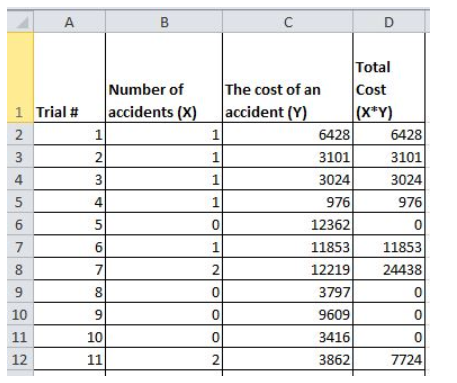Viewport: 457px width, 383px height.
Task: Select row 2 header
Action: pos(20,134)
